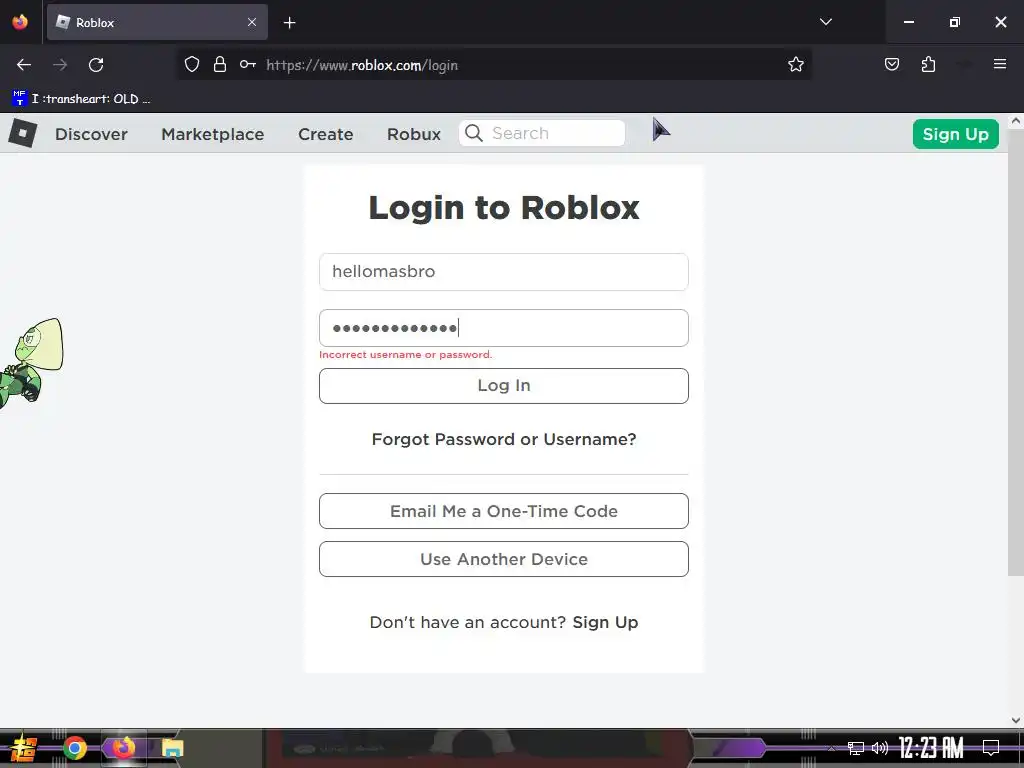Open the Firefox hamburger menu
The image size is (1024, 768).
(x=999, y=64)
